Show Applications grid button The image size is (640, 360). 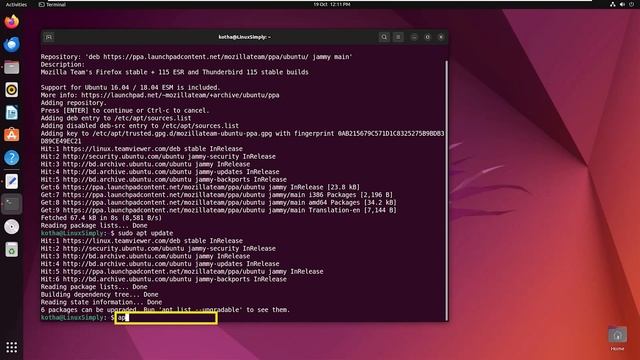(11, 347)
